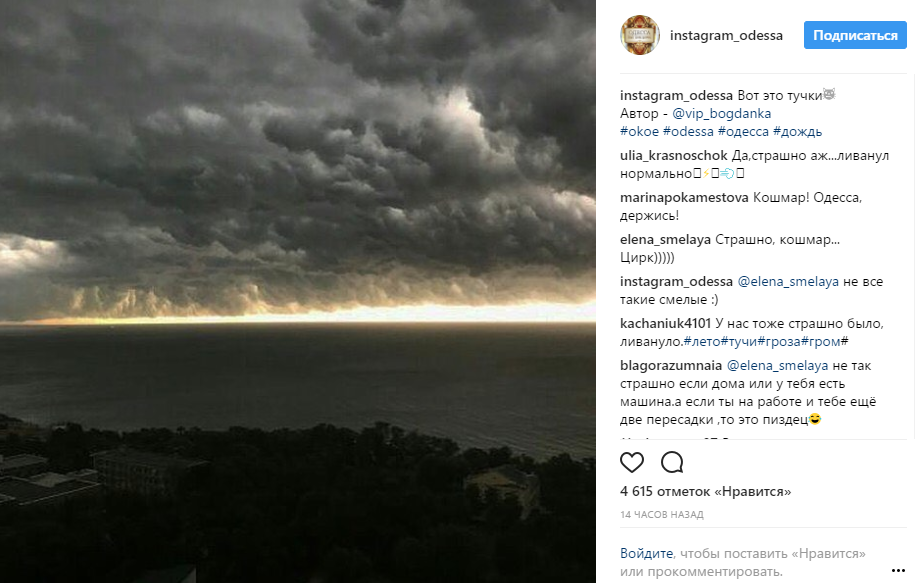Open the #дождь hashtag

797,131
